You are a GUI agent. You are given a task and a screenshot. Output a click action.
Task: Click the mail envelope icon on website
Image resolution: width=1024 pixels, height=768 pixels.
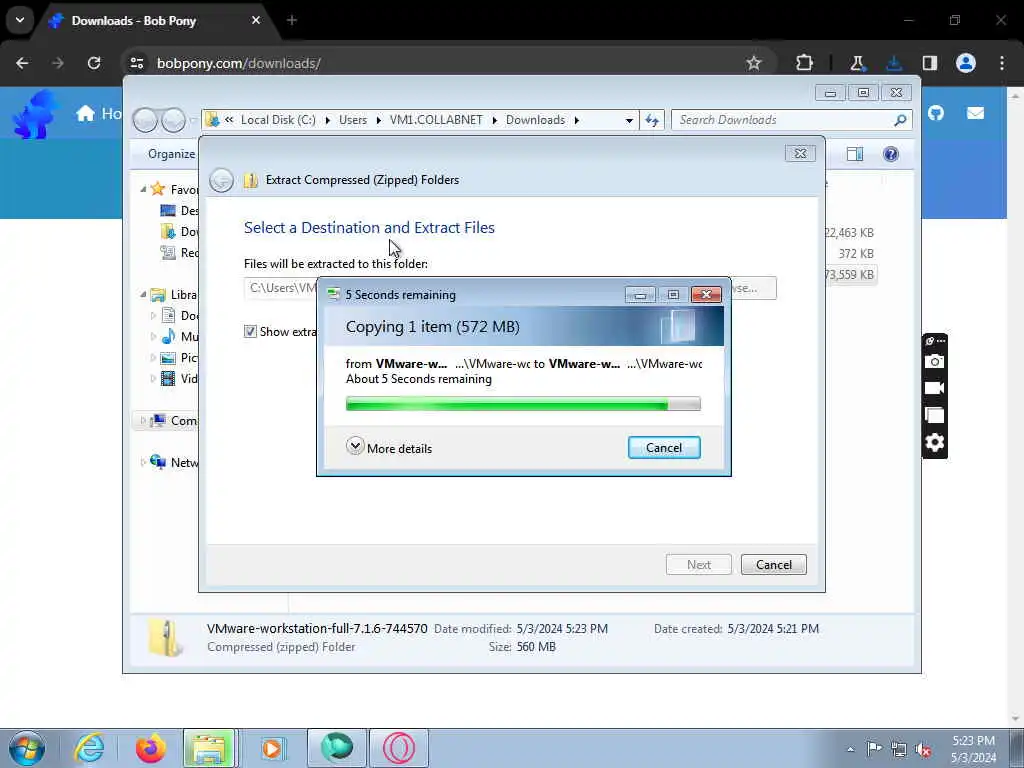click(975, 113)
